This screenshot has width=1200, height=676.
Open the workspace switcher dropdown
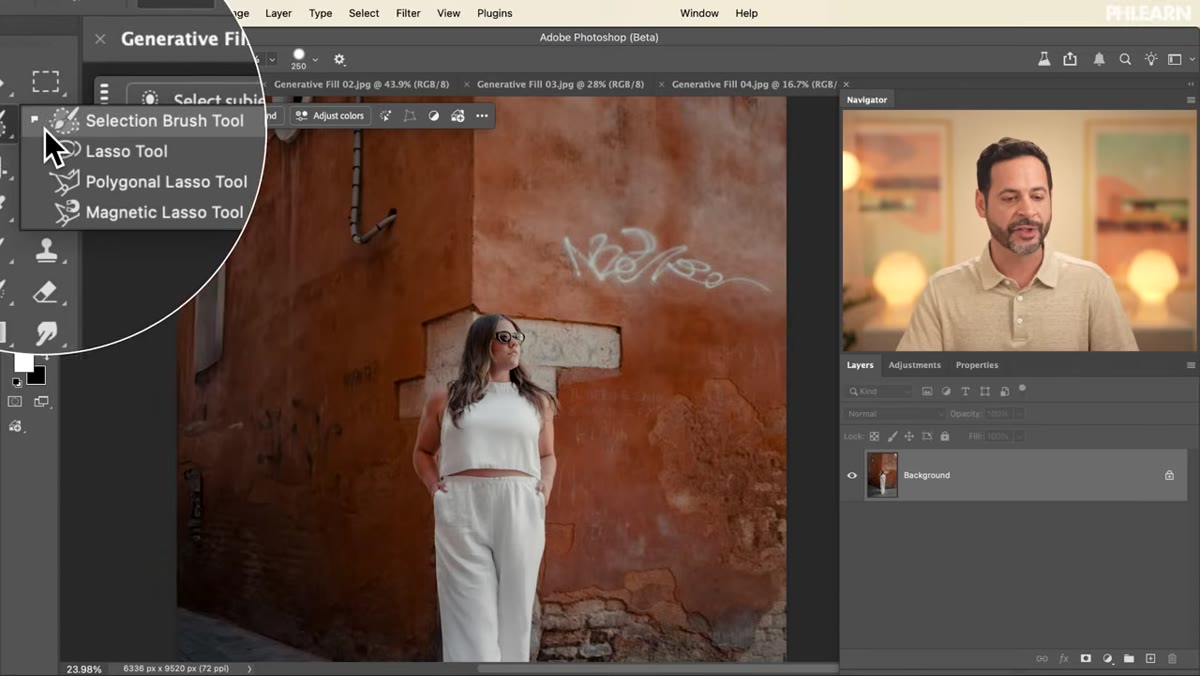pos(1179,59)
